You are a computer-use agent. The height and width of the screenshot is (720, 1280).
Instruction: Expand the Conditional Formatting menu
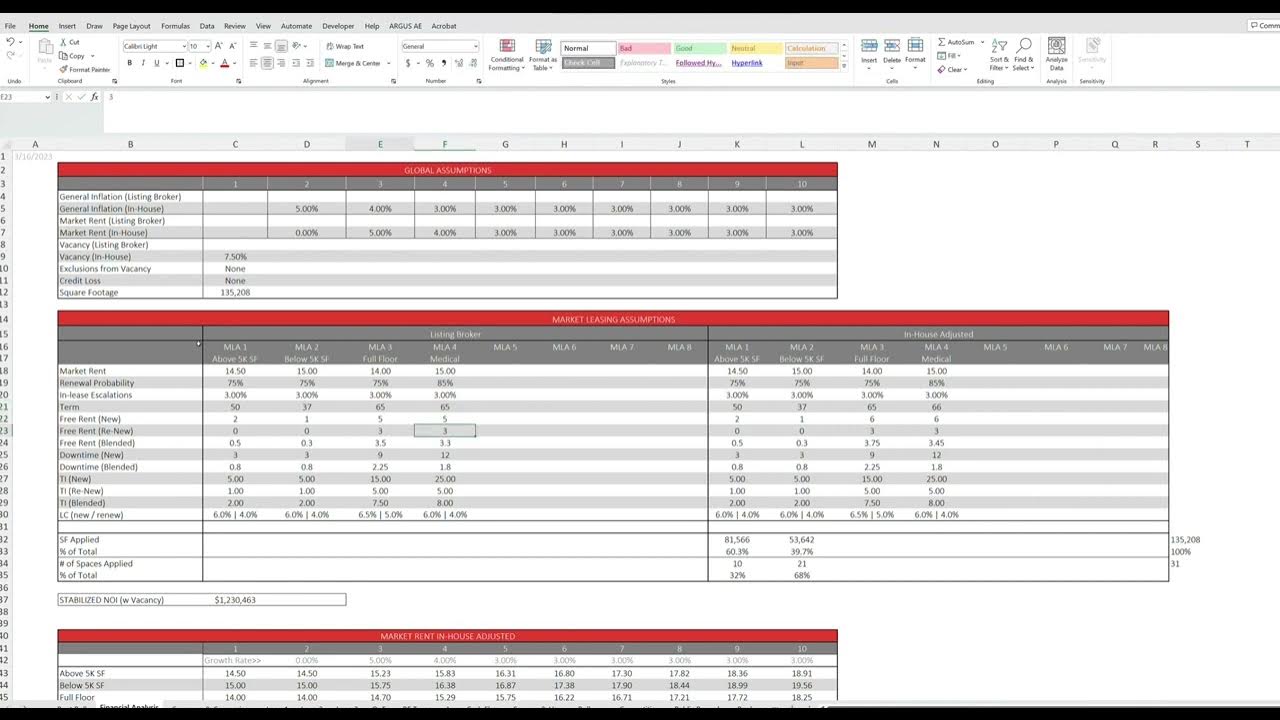tap(507, 55)
